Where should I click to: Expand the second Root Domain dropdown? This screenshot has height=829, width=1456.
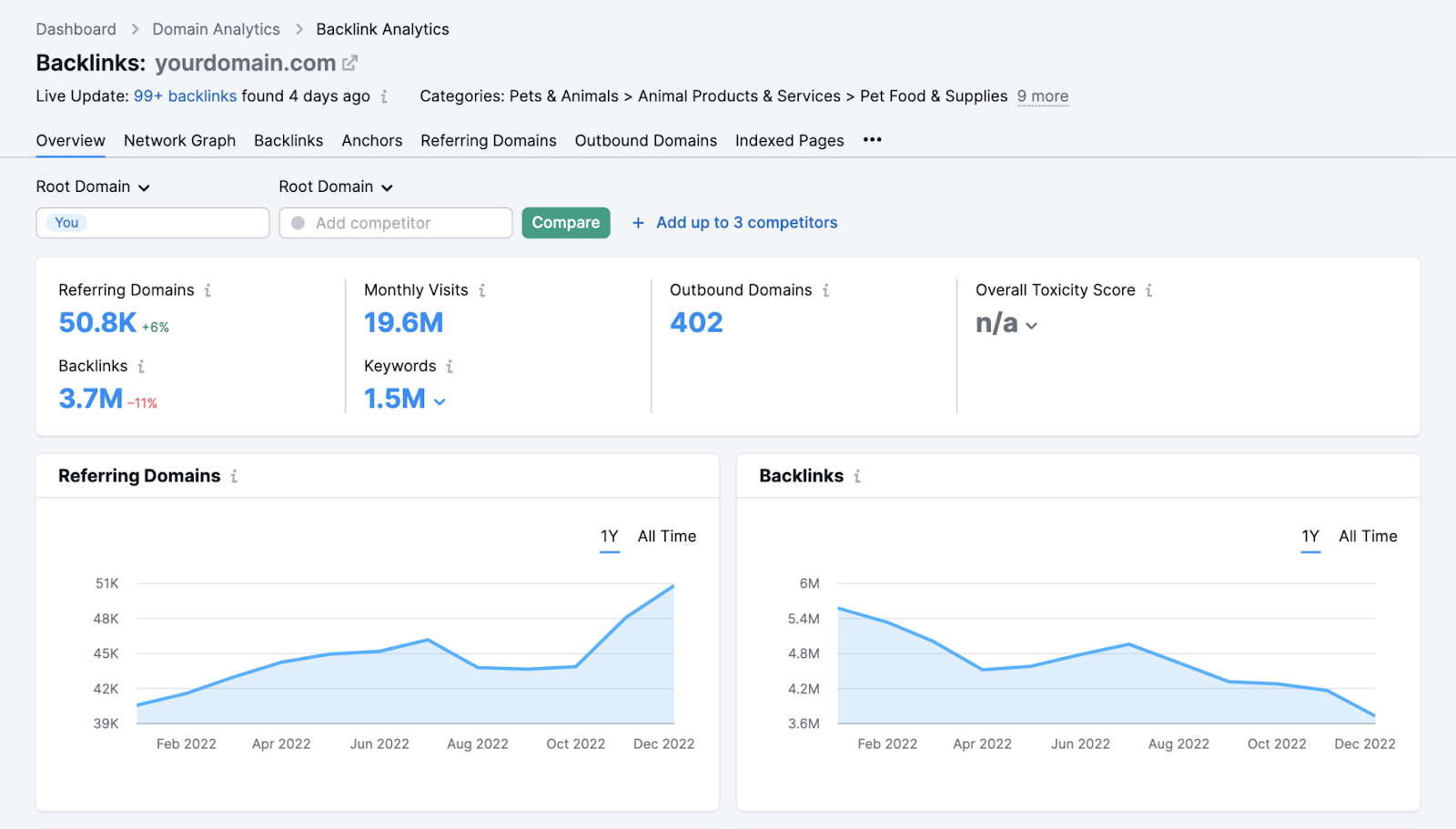(336, 187)
